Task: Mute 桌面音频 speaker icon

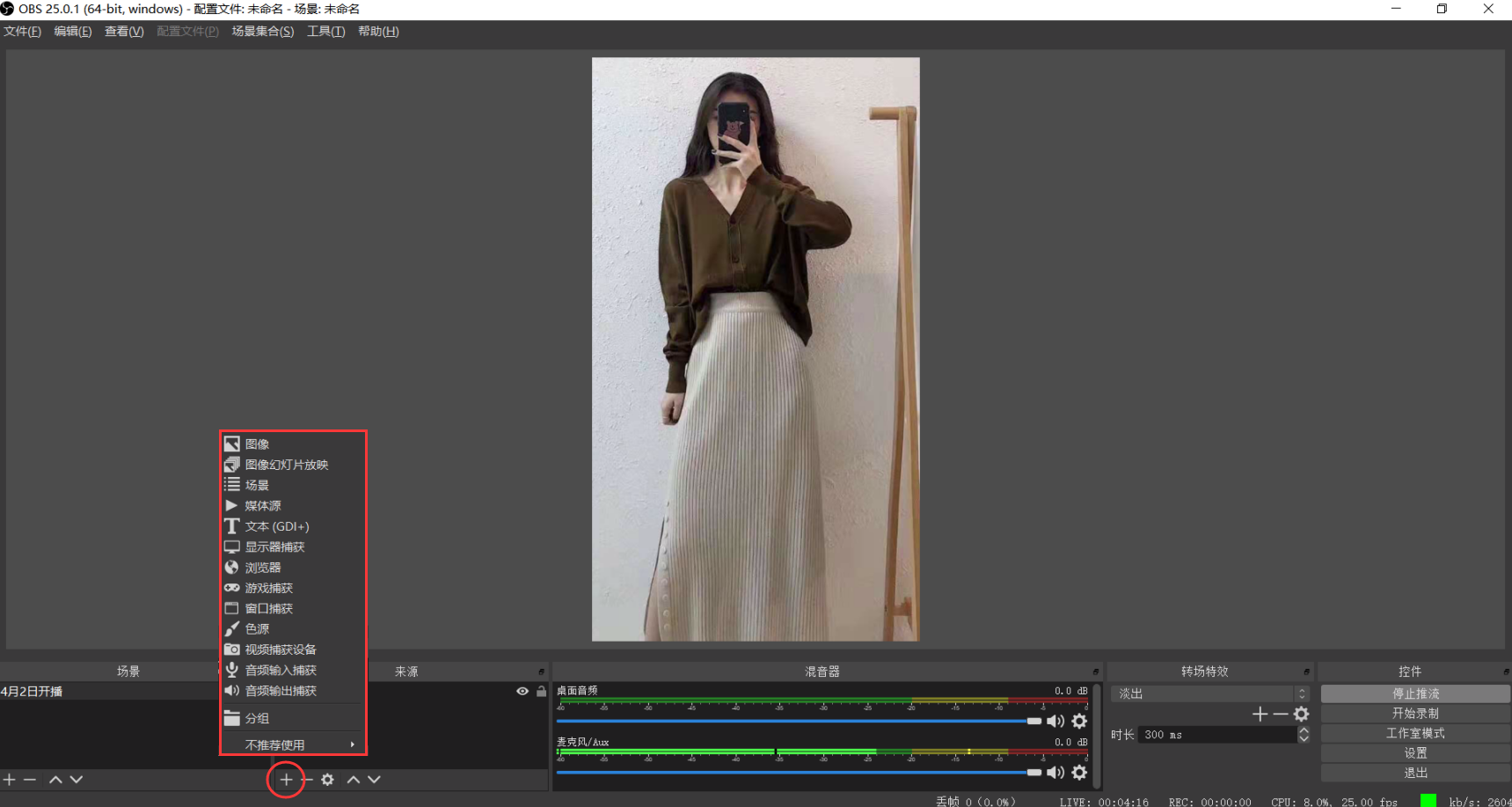Action: coord(1055,721)
